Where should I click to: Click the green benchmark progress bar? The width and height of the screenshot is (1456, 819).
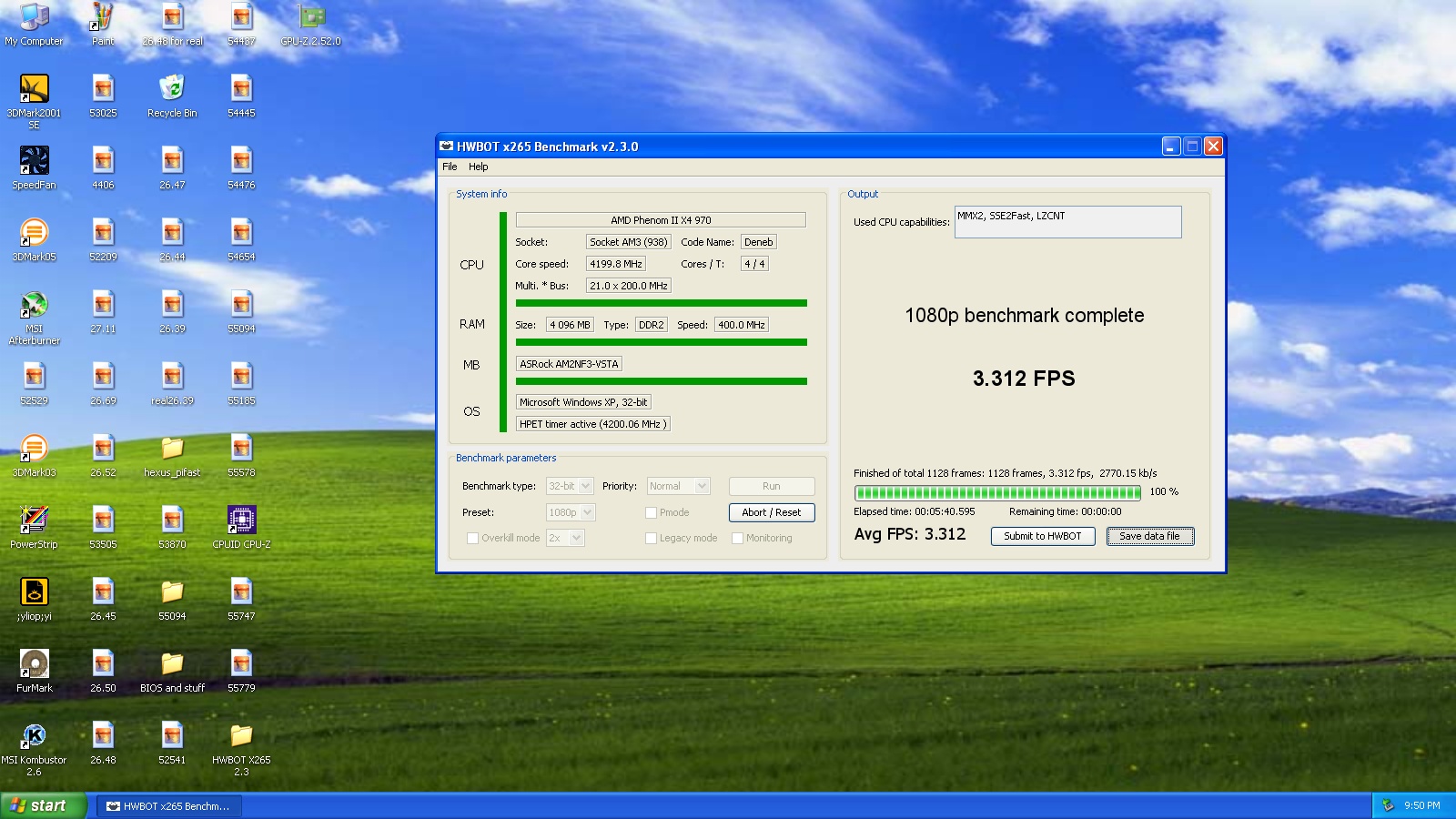tap(997, 492)
